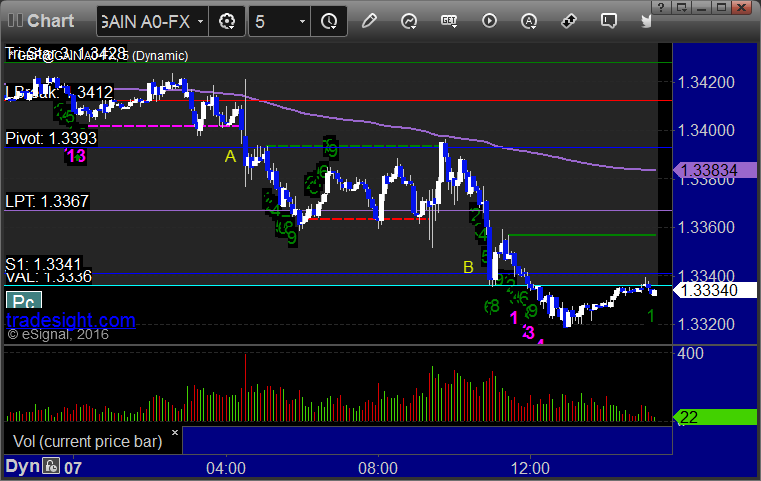Open the alerts circled-A icon
The image size is (761, 481).
529,21
